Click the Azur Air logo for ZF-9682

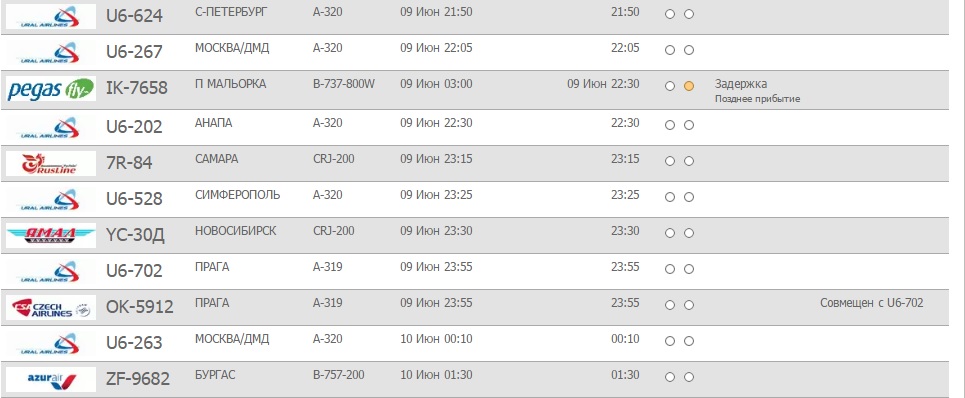(51, 379)
